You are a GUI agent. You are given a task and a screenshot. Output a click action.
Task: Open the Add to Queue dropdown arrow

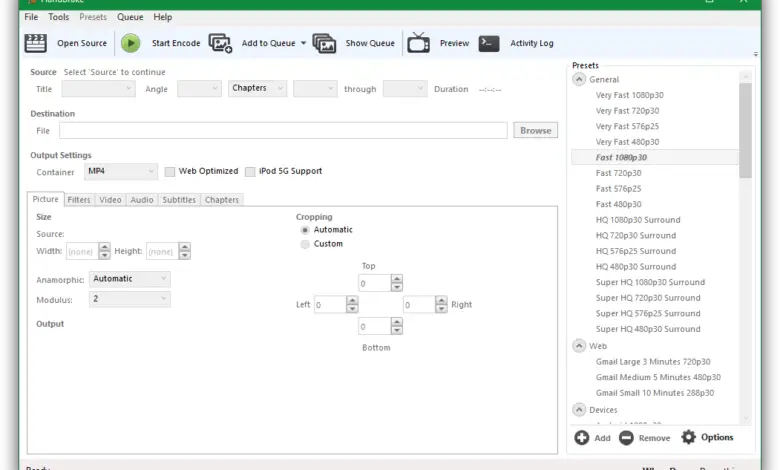[303, 43]
